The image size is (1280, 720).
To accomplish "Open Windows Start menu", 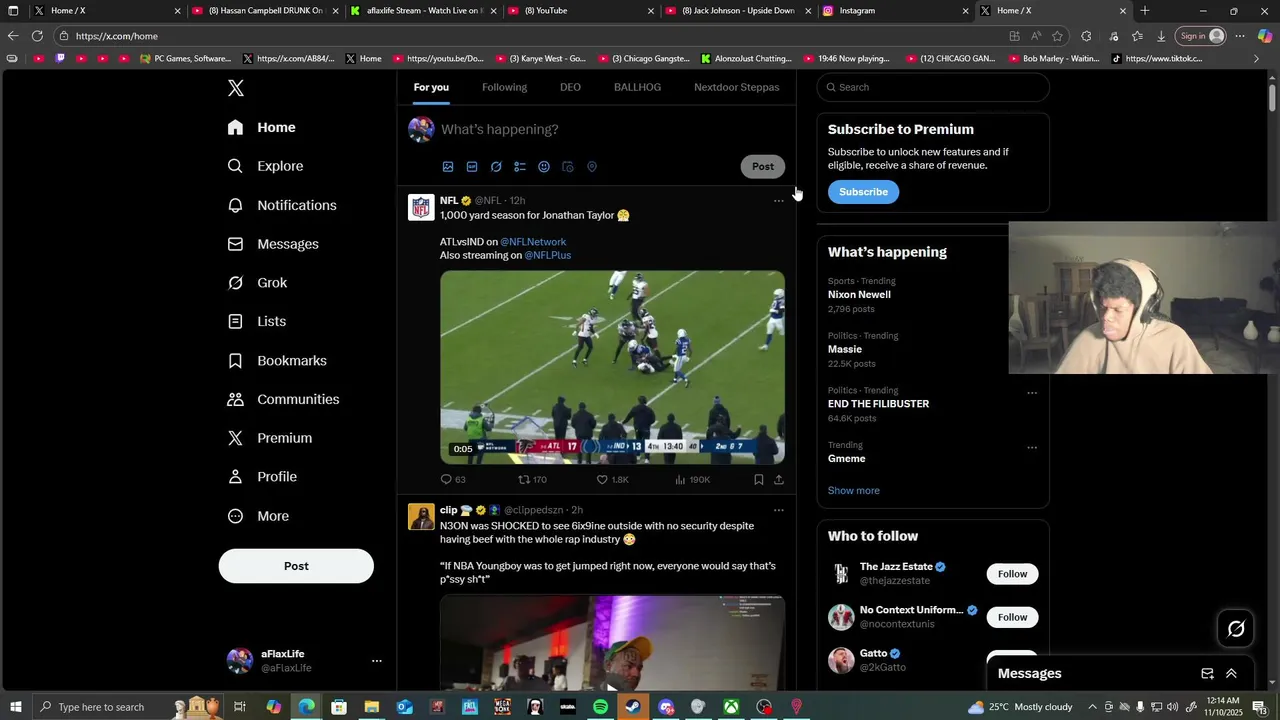I will (x=15, y=707).
